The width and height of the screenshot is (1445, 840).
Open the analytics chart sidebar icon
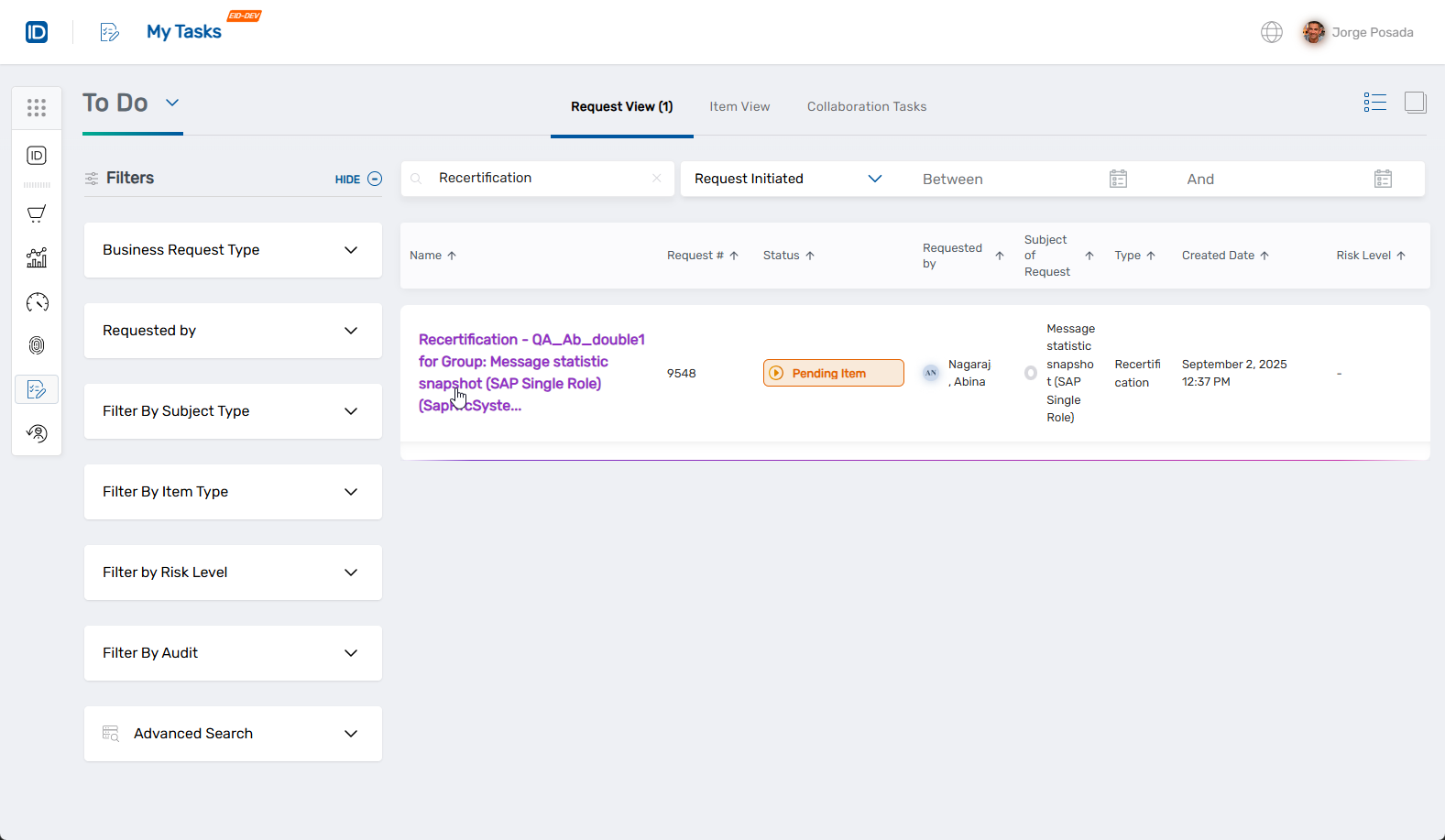(37, 258)
